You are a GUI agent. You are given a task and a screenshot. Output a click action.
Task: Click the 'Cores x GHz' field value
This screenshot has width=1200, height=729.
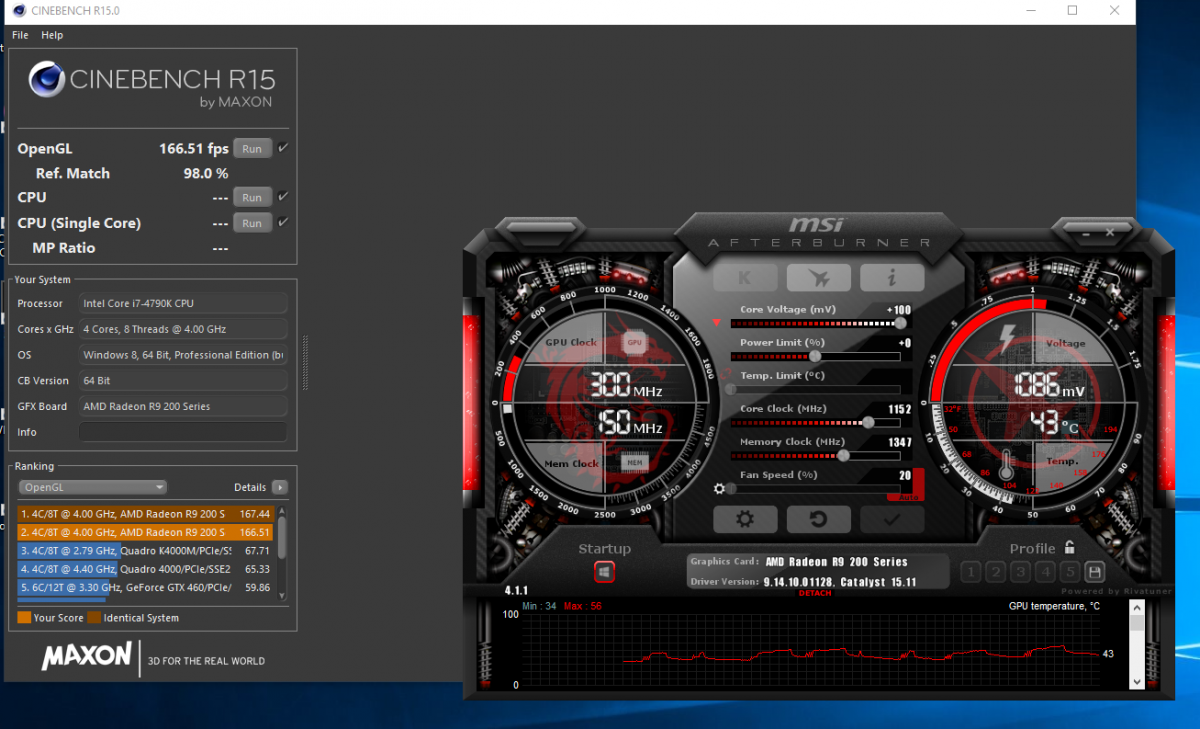tap(183, 329)
